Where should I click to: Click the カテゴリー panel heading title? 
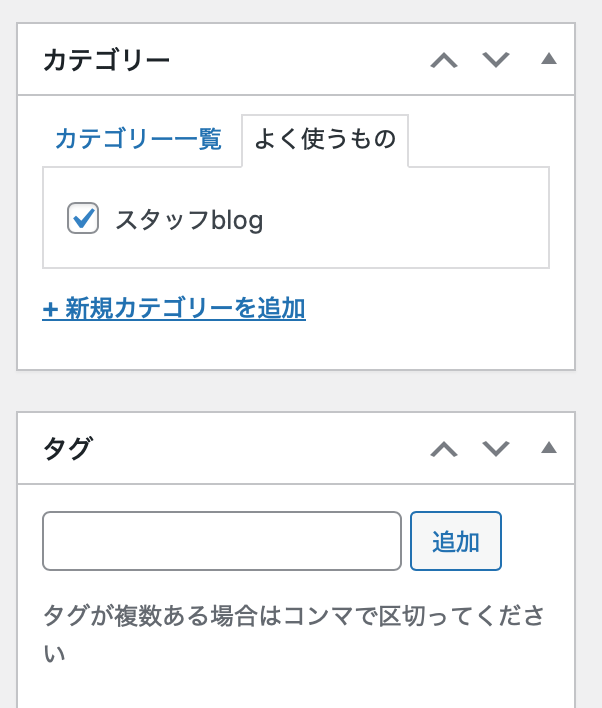point(106,60)
